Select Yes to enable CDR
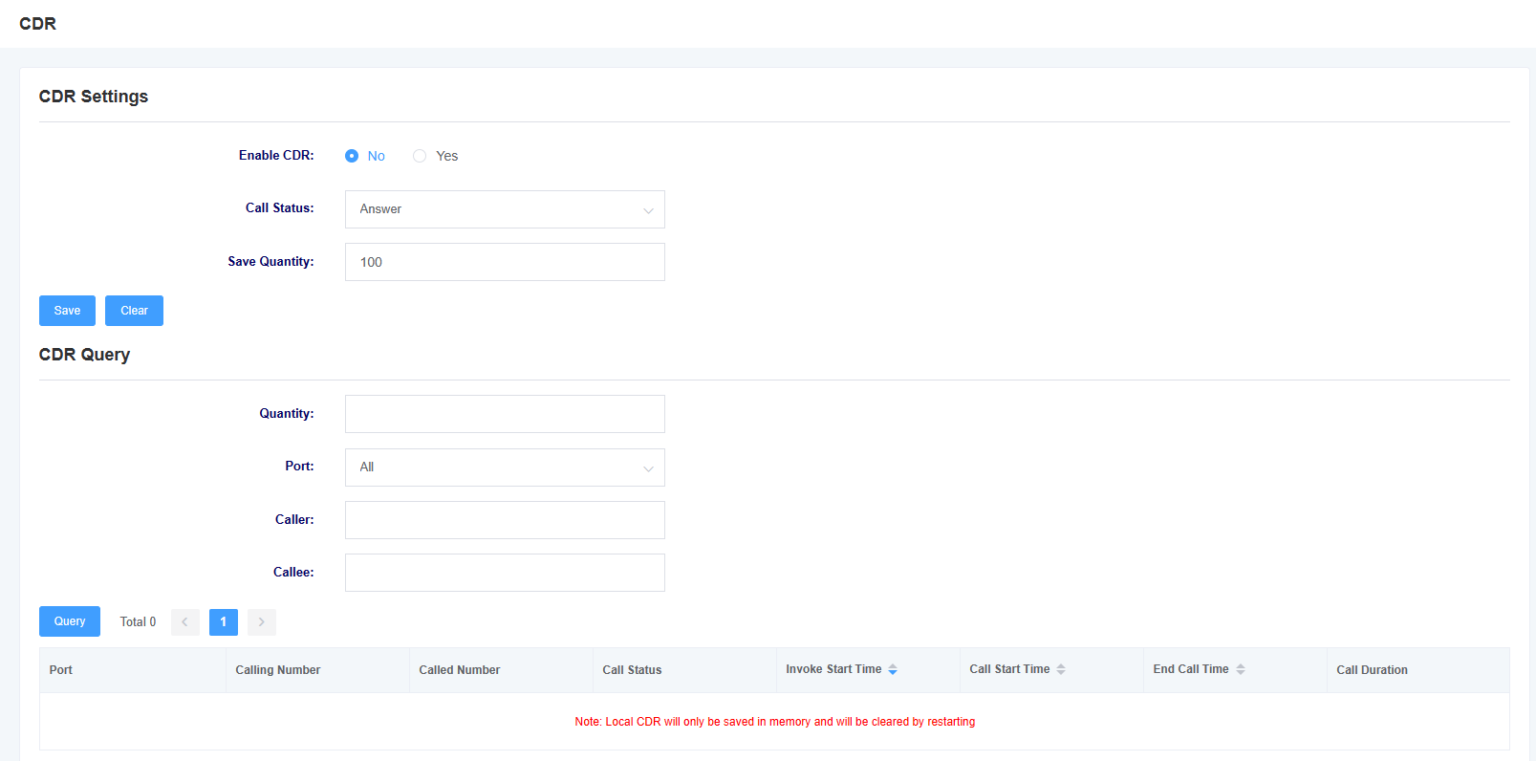Screen dimensions: 1536x761 tap(420, 156)
